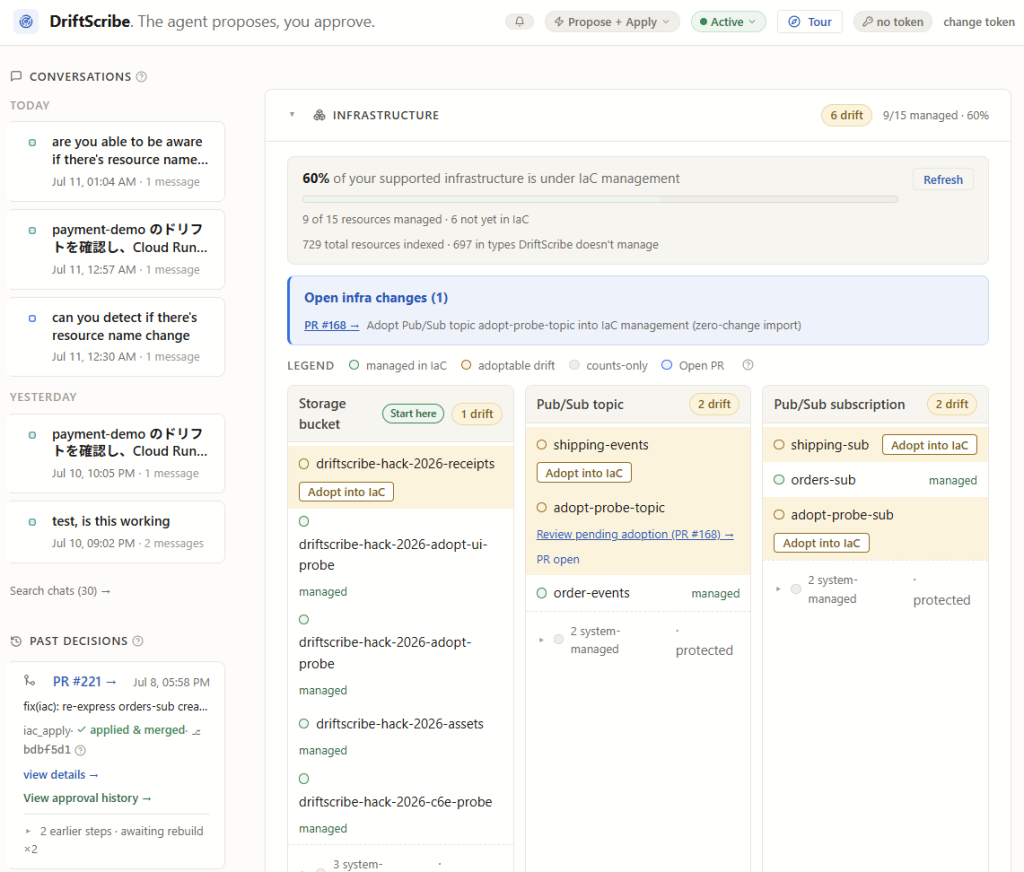Click the Conversations chat bubble icon
This screenshot has width=1024, height=872.
click(x=16, y=76)
